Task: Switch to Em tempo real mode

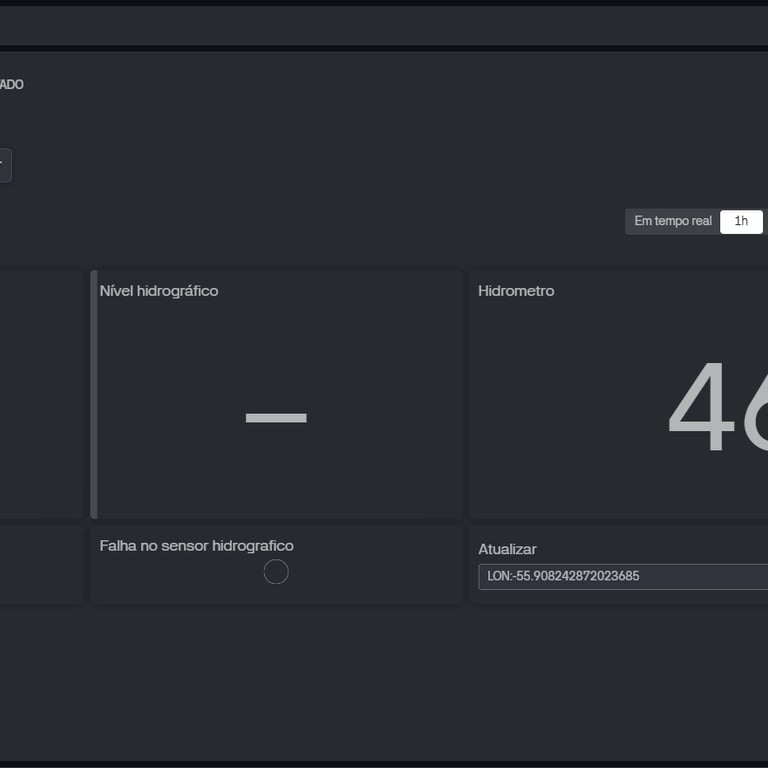Action: [672, 221]
